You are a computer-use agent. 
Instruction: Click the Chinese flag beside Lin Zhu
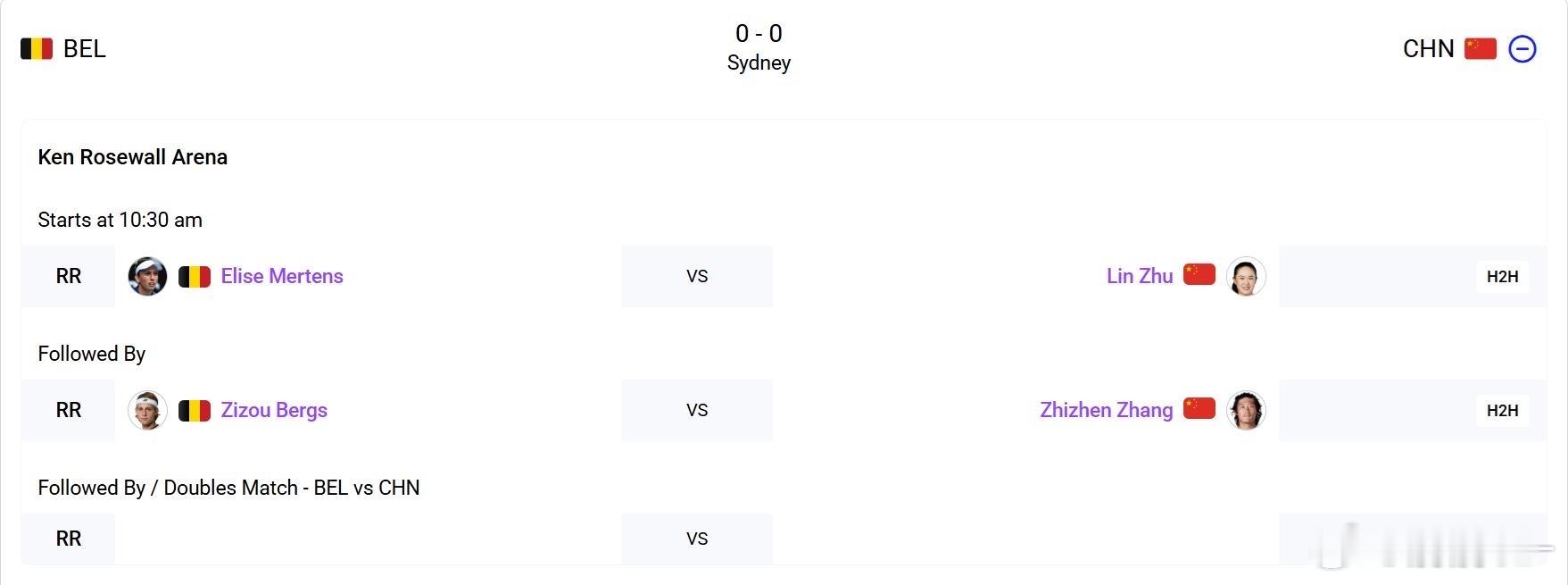(x=1199, y=274)
